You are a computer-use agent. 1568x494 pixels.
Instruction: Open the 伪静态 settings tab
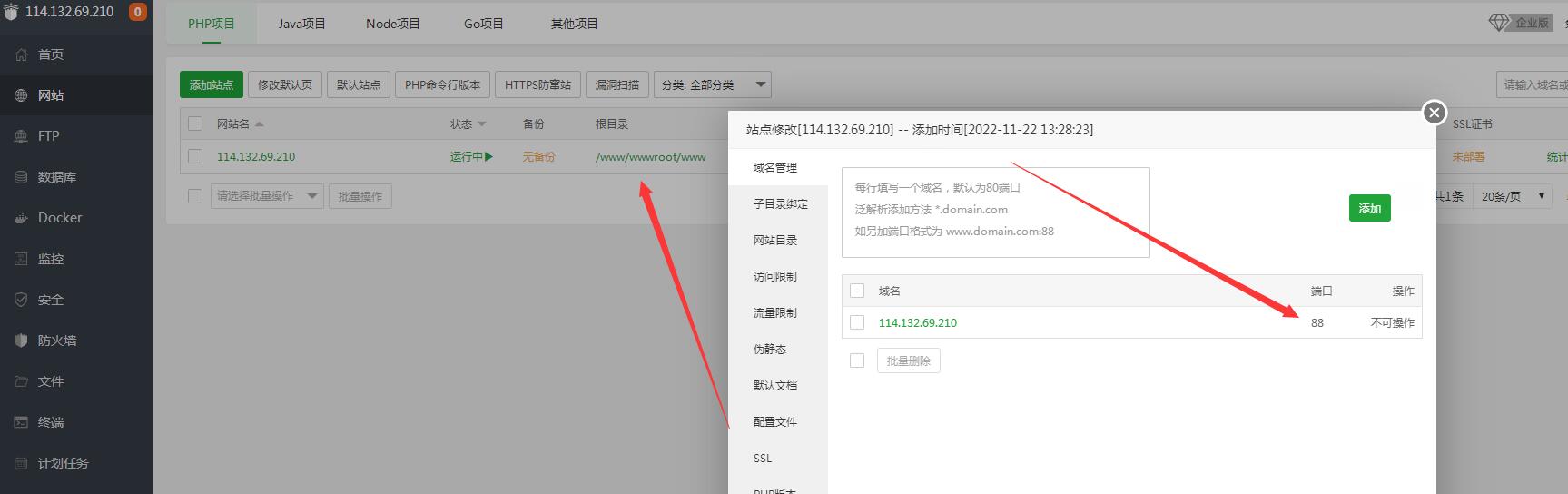(770, 349)
